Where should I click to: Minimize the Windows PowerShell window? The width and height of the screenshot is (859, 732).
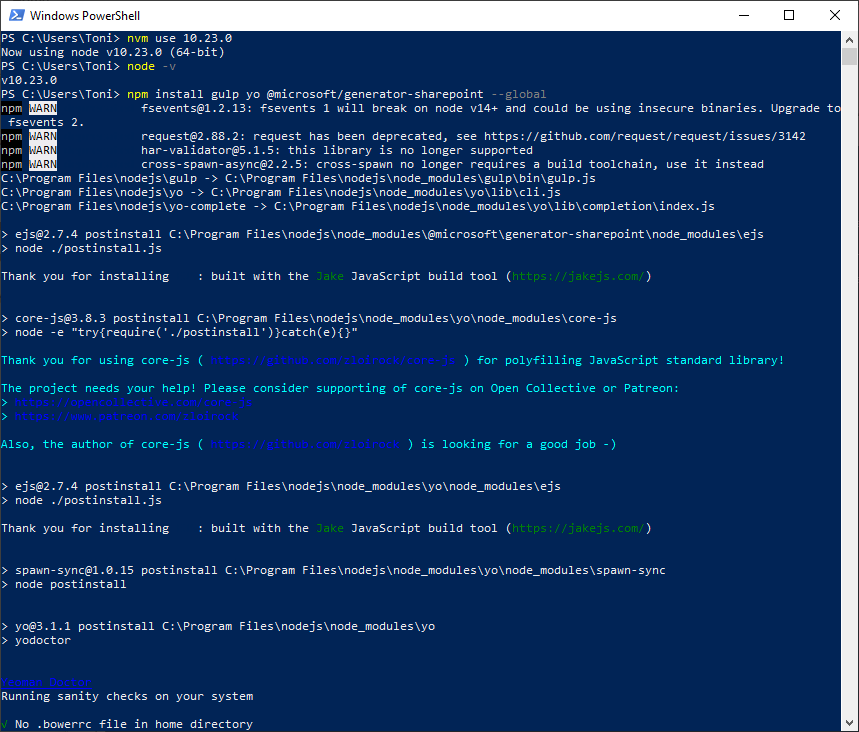(x=743, y=16)
